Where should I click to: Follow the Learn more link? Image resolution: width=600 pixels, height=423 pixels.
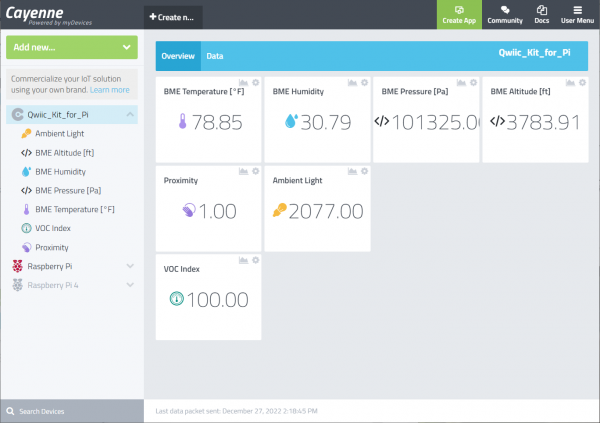109,90
